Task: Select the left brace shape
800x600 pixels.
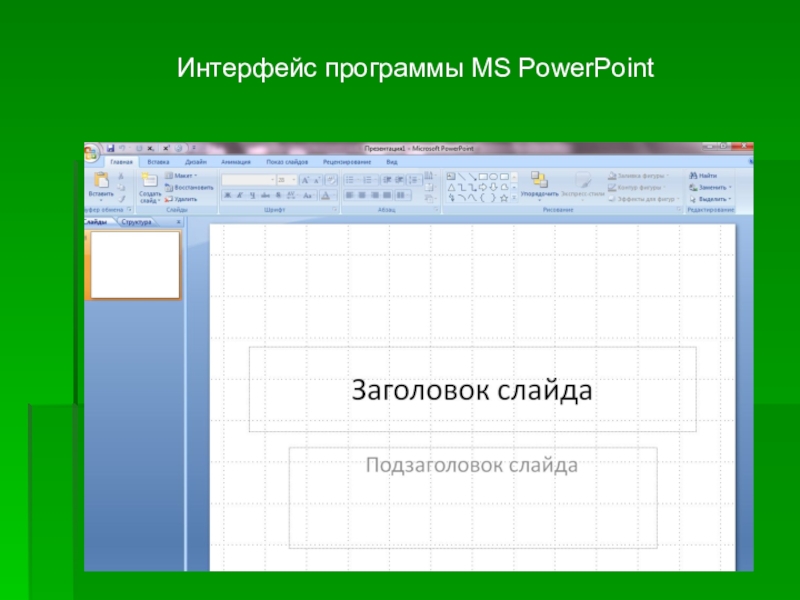Action: [483, 198]
